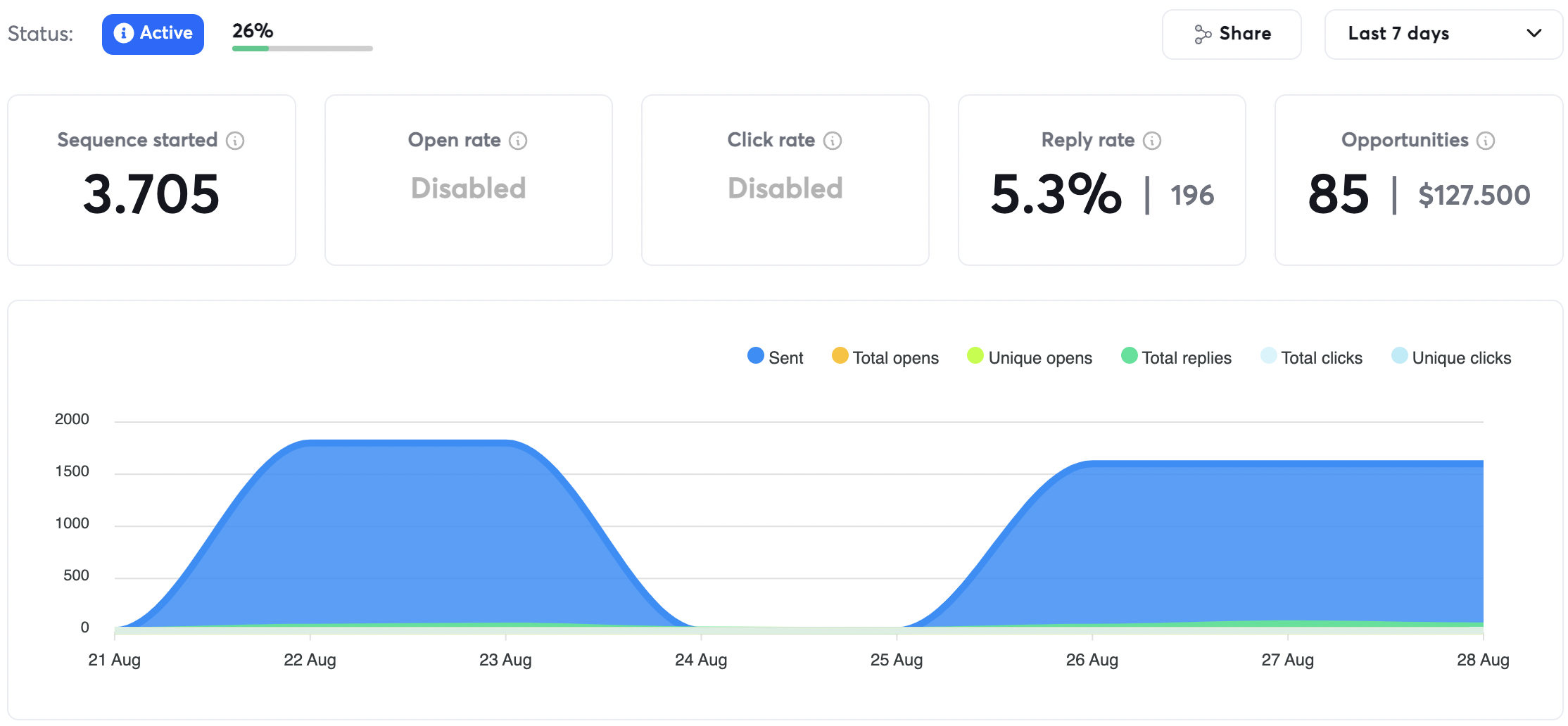Image resolution: width=1568 pixels, height=726 pixels.
Task: Click info icon beside Opportunities
Action: coord(1486,141)
